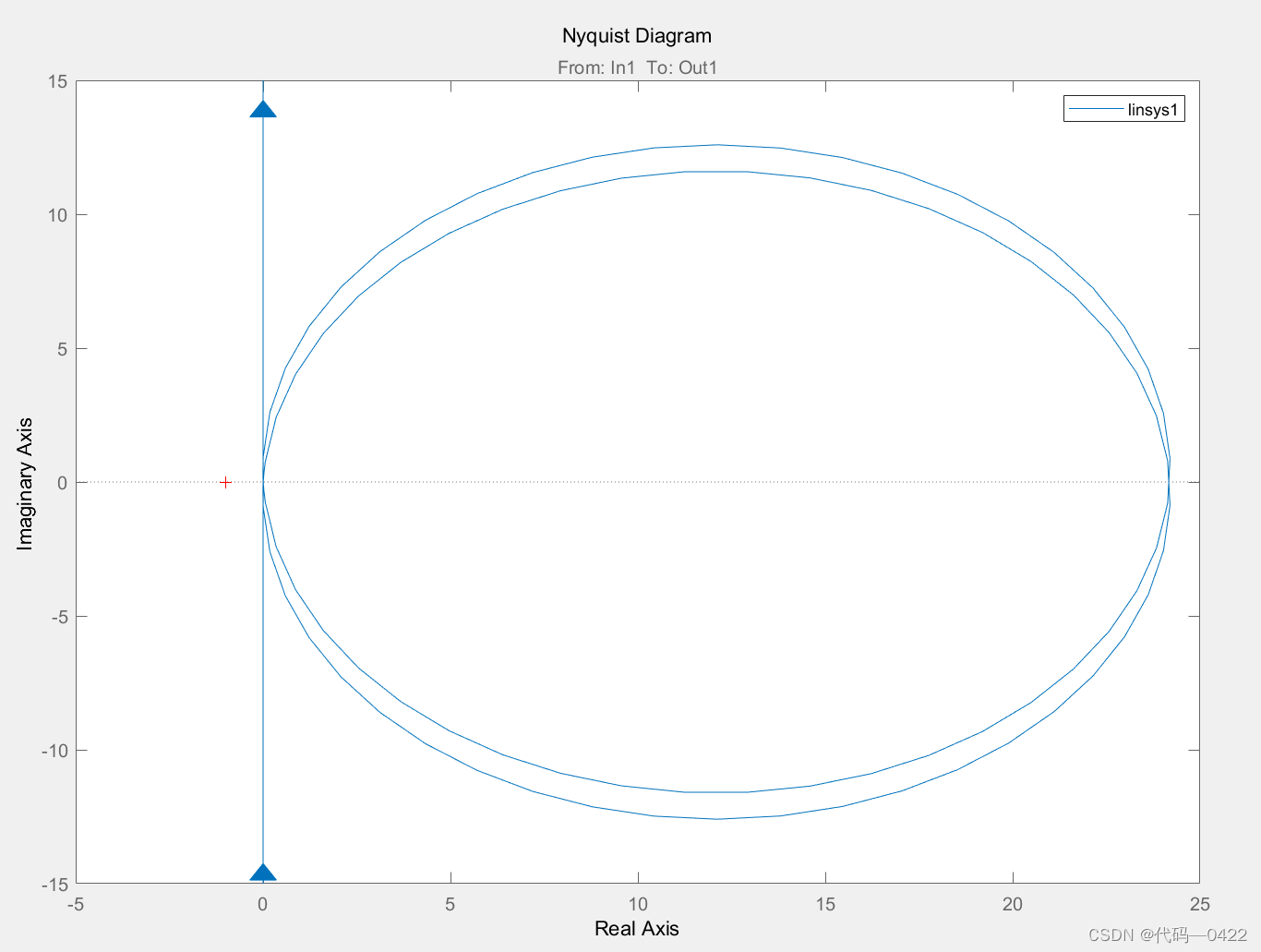The height and width of the screenshot is (952, 1261).
Task: Click the real axis tick label 20
Action: (1013, 905)
